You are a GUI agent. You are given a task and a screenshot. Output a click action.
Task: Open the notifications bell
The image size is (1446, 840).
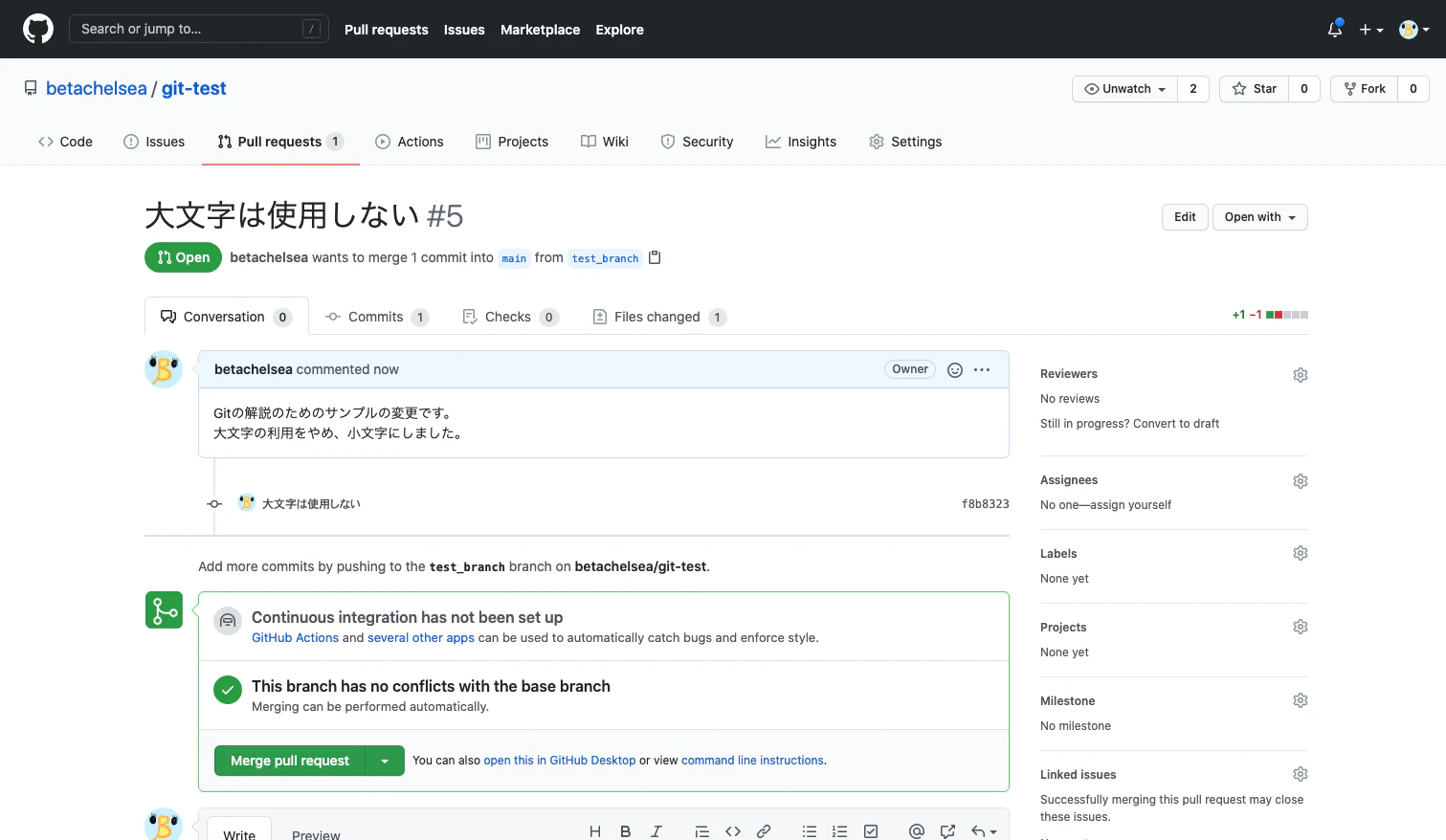(1335, 30)
